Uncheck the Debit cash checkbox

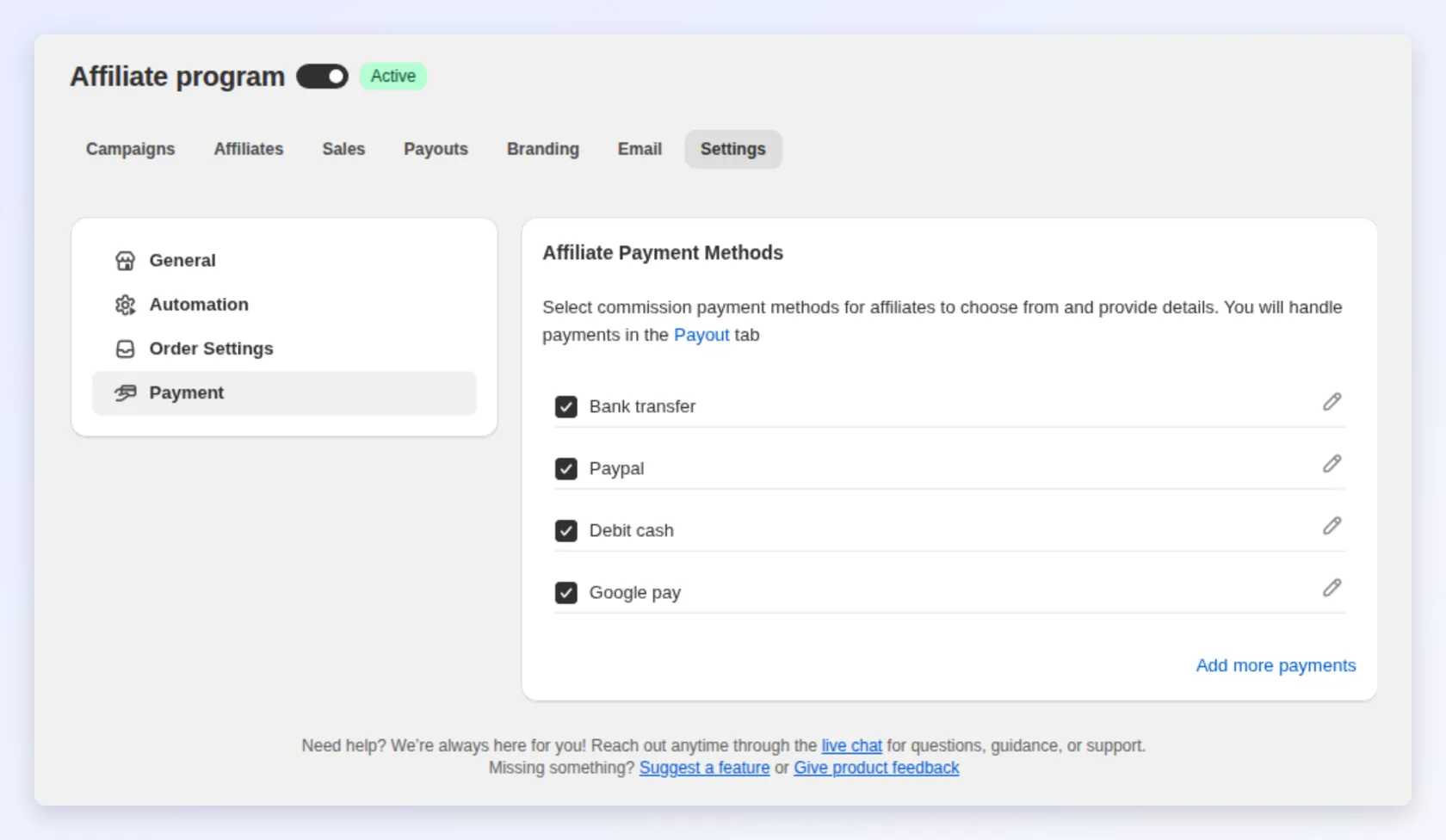pyautogui.click(x=565, y=530)
